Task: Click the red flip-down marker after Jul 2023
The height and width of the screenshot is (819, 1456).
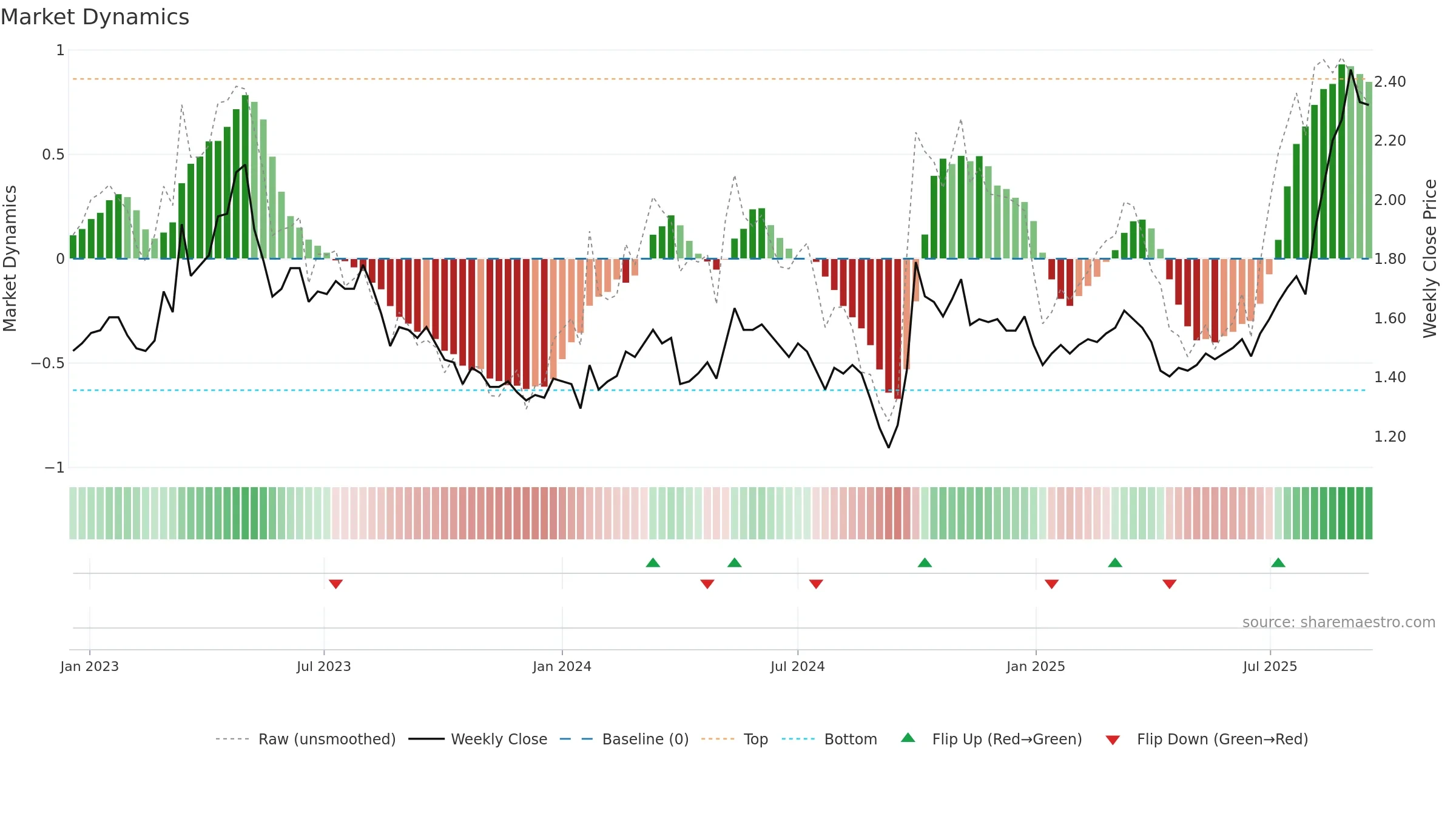Action: click(x=335, y=584)
